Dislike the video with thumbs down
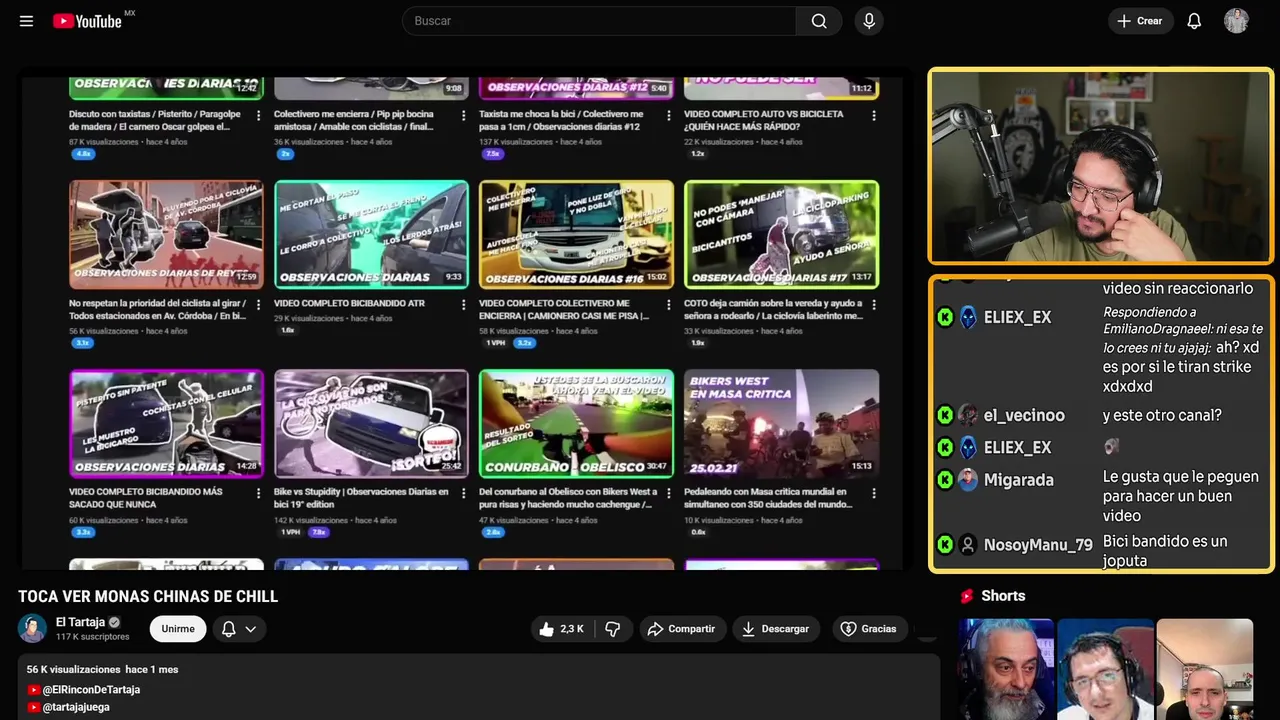The image size is (1280, 720). pyautogui.click(x=613, y=629)
